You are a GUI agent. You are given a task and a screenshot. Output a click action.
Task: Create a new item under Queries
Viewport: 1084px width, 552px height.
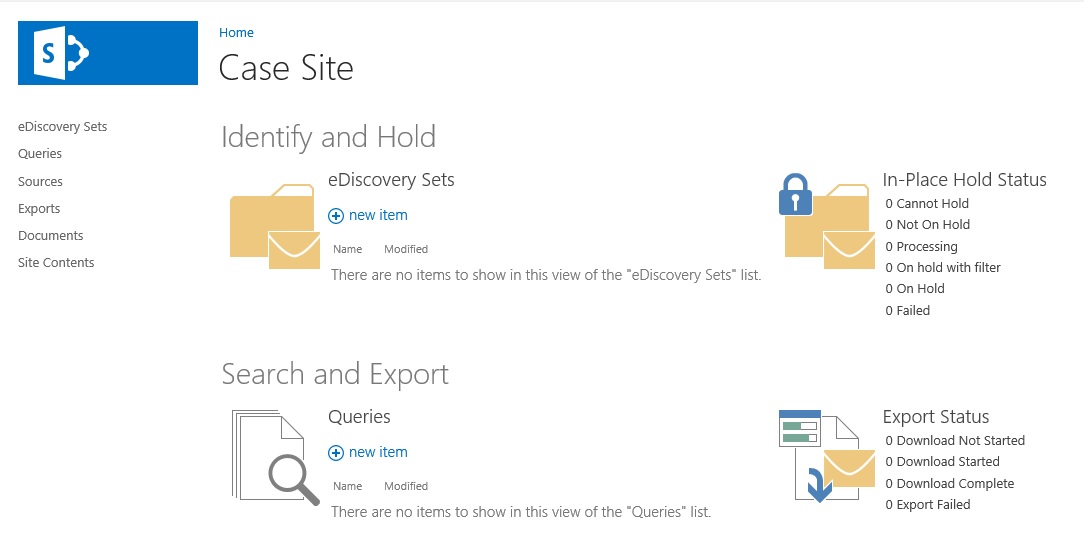(378, 452)
